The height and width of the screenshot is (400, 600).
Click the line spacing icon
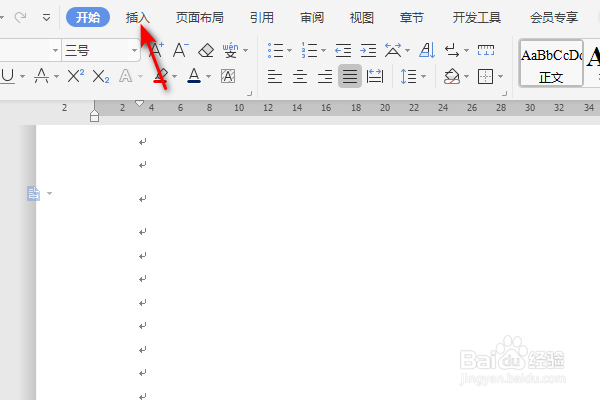(x=408, y=76)
